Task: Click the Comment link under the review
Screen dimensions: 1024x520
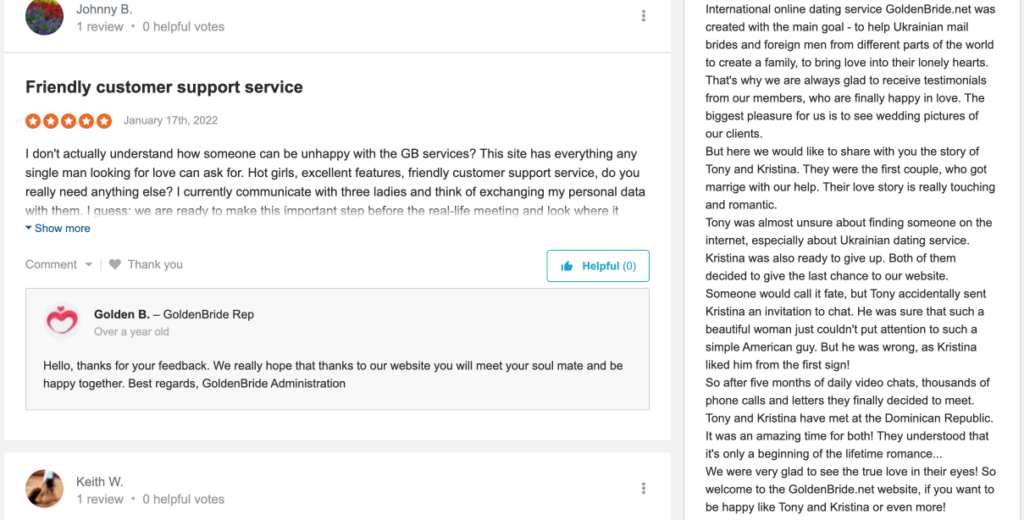Action: [51, 265]
